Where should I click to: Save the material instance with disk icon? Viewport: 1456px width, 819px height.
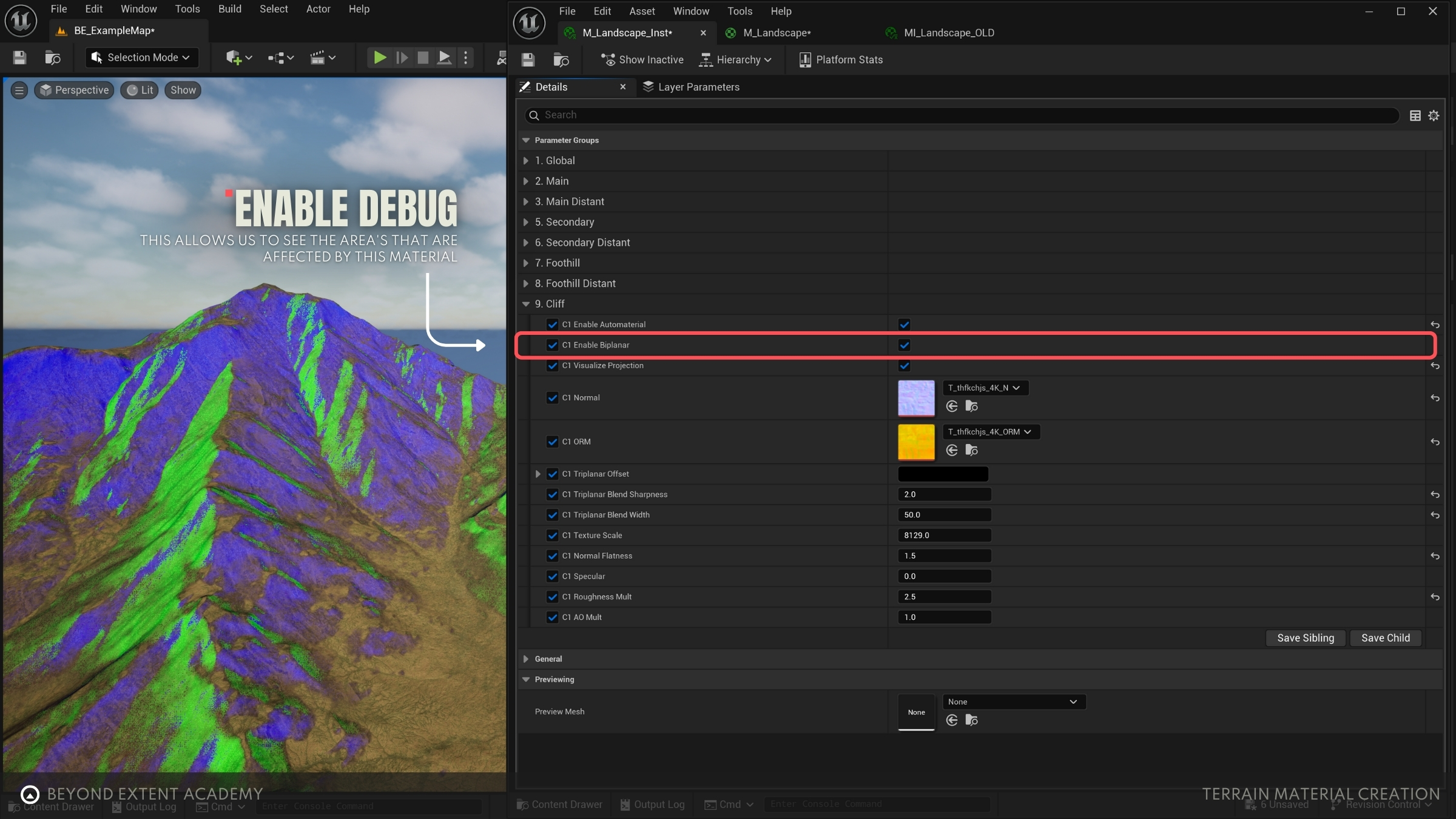point(528,59)
